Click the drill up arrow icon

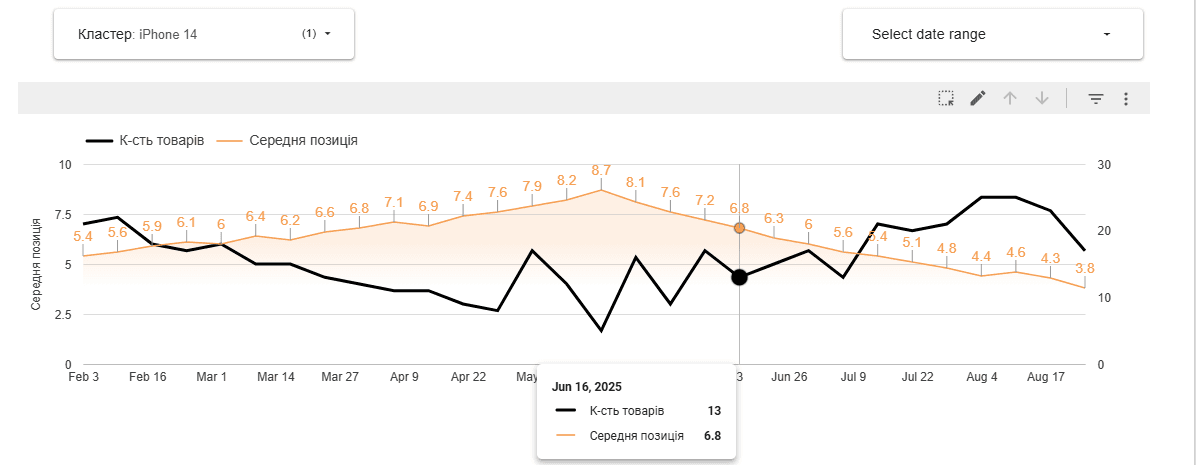[1010, 98]
